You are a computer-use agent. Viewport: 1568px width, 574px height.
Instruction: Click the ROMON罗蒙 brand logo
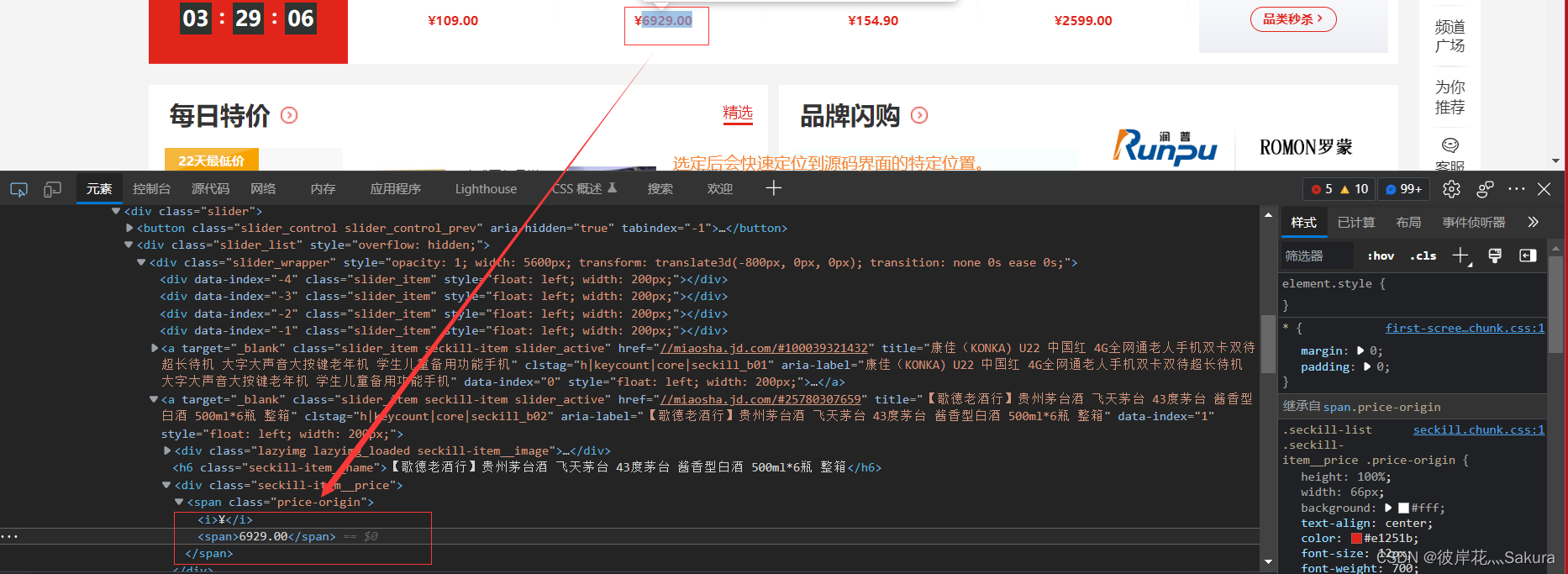tap(1306, 147)
